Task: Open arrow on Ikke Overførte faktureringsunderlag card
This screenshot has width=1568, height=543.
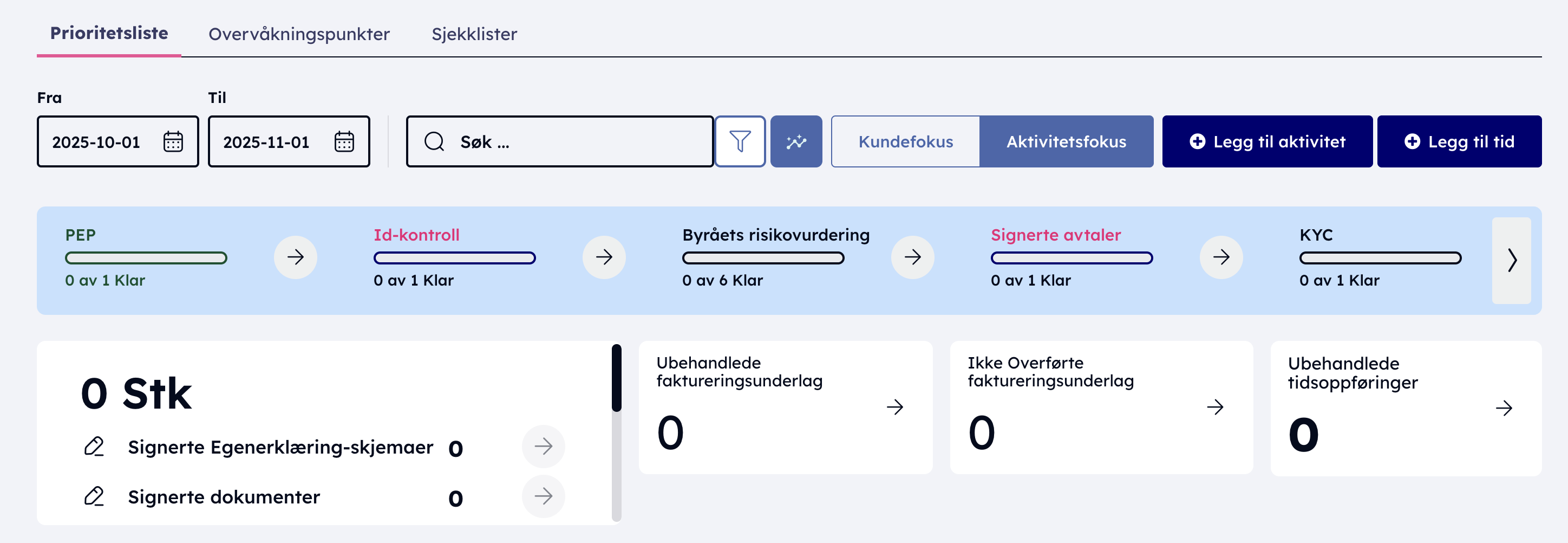Action: tap(1215, 406)
